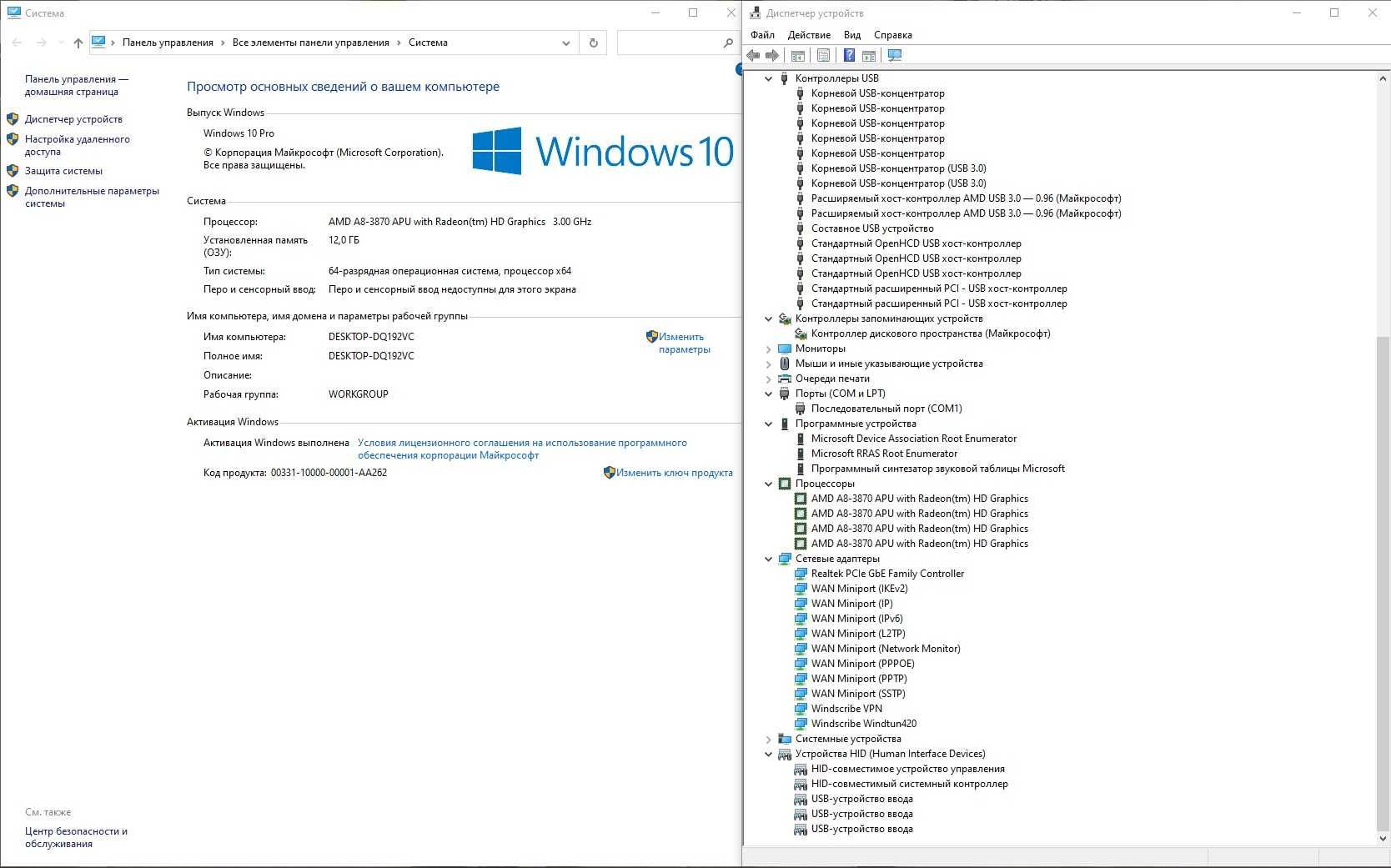Screen dimensions: 1391x868
Task: Select Последовательный порт (COM1) device
Action: (x=886, y=409)
